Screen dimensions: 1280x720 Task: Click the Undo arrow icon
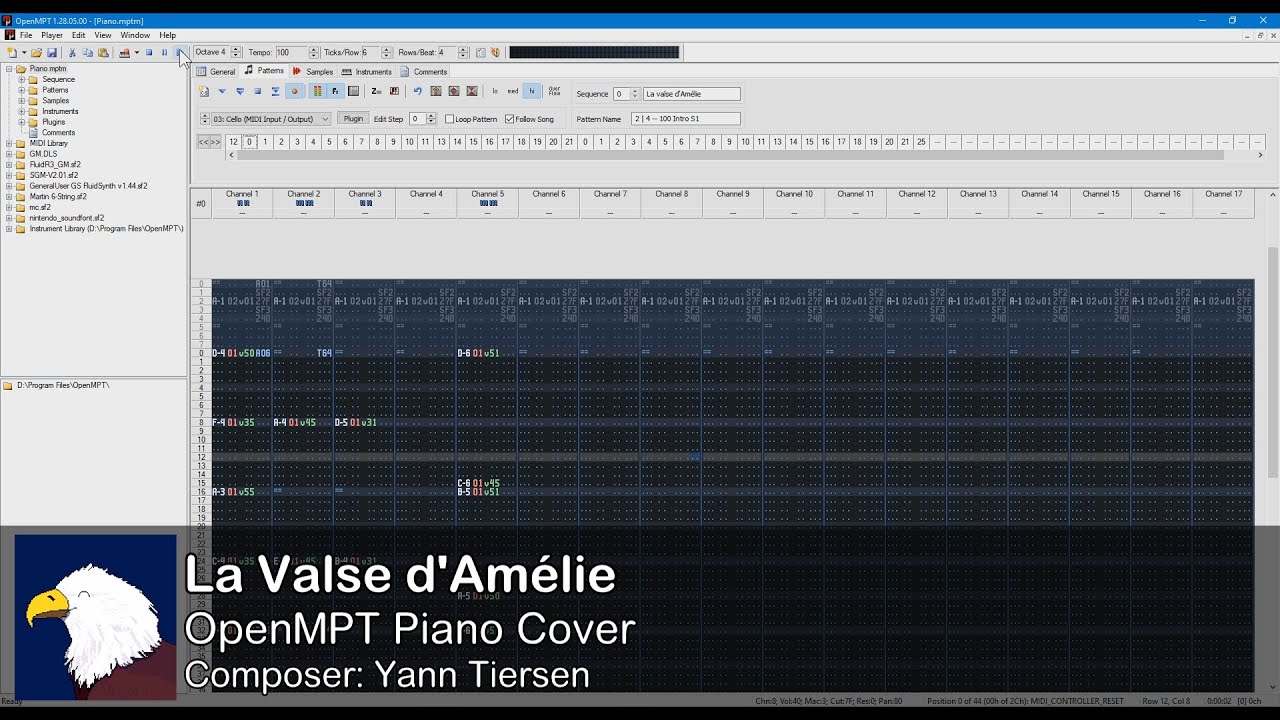tap(418, 91)
